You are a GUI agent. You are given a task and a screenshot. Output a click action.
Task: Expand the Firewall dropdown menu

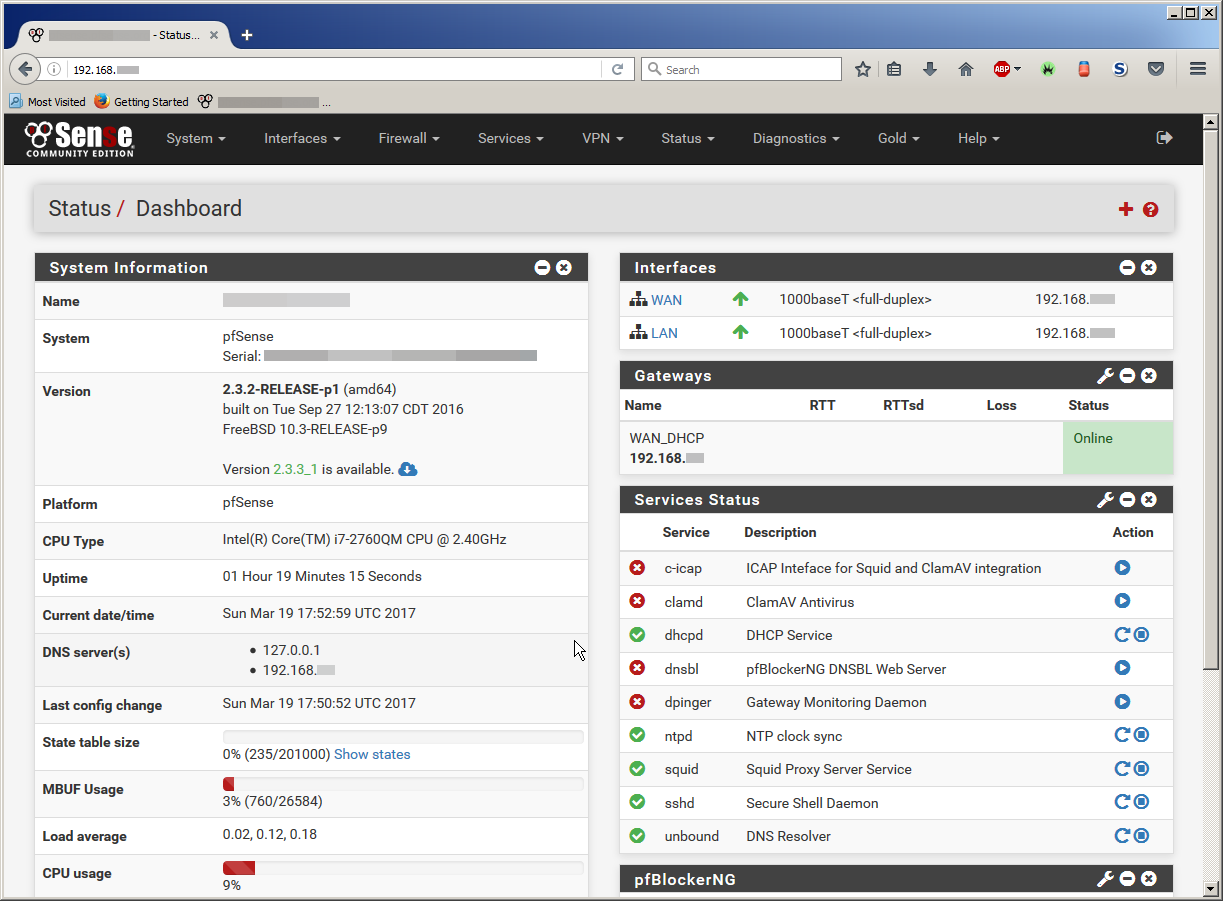(409, 138)
